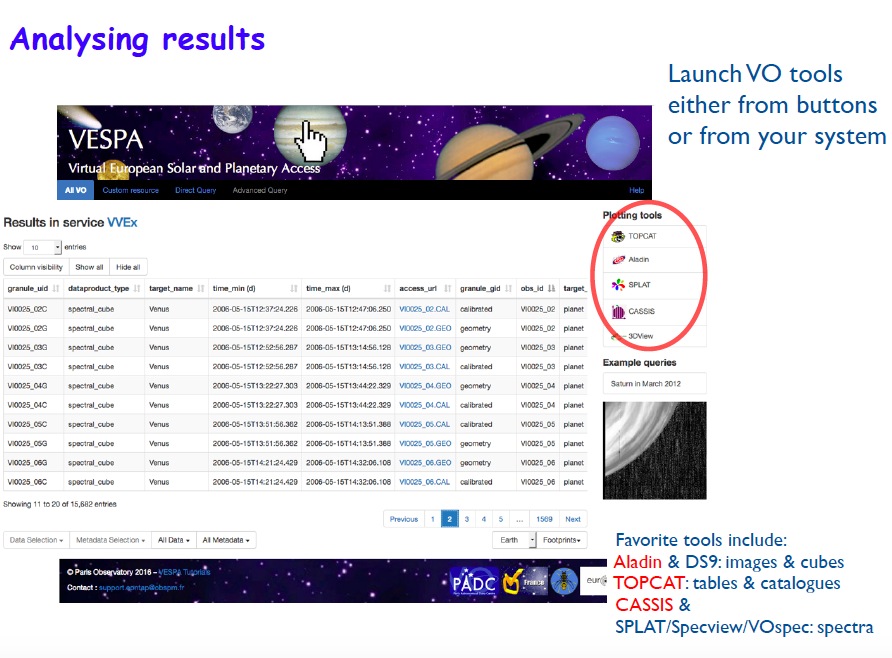Open the Direct Query tab
892x658 pixels.
coord(195,191)
